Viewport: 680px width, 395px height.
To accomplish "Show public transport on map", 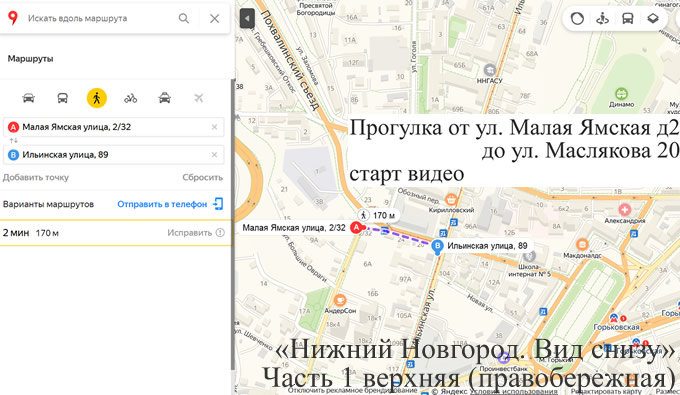I will [628, 19].
